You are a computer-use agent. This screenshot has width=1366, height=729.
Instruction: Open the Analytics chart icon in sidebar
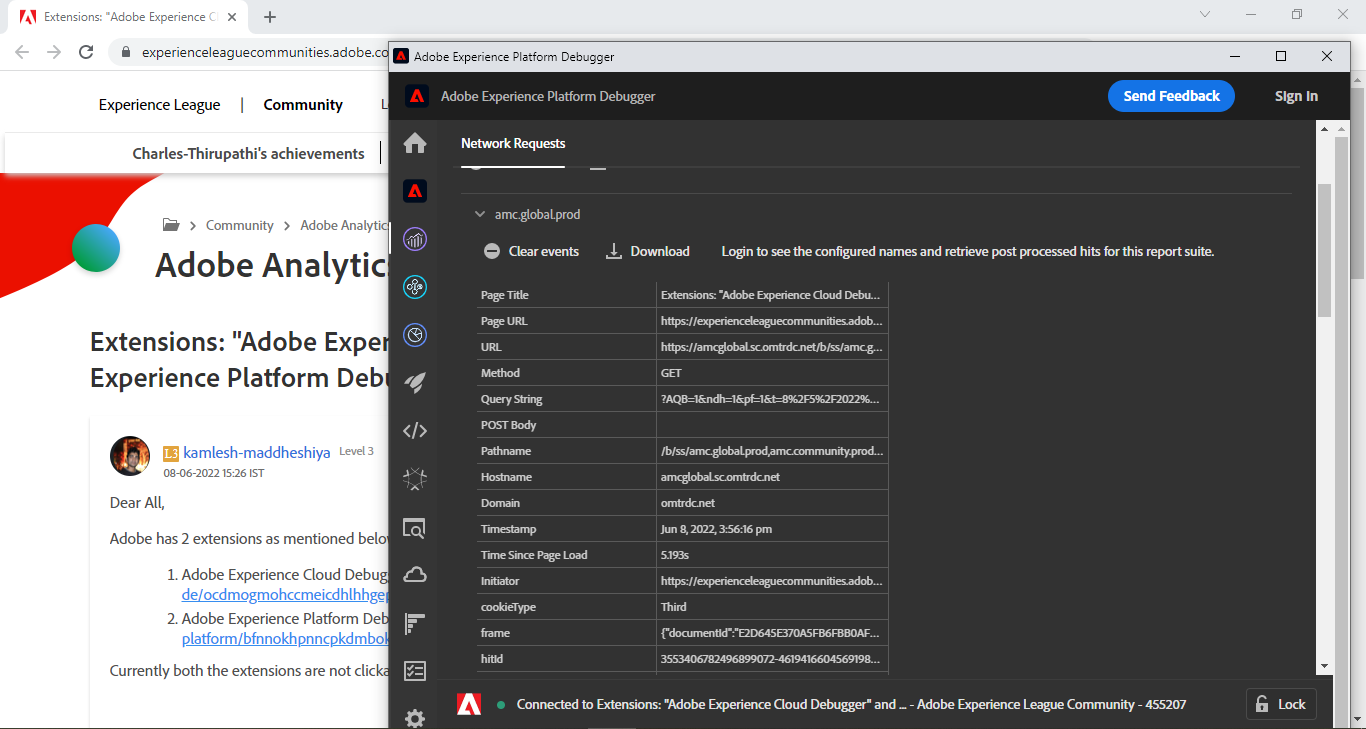click(415, 239)
